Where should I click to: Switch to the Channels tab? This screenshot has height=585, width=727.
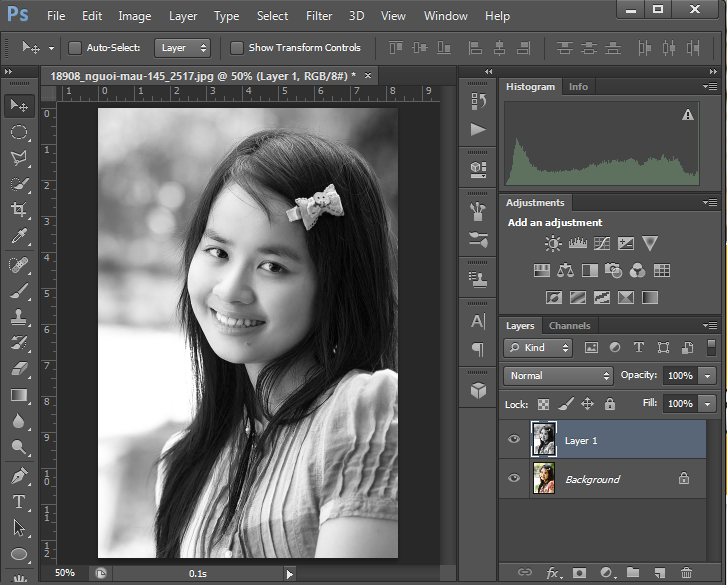569,325
